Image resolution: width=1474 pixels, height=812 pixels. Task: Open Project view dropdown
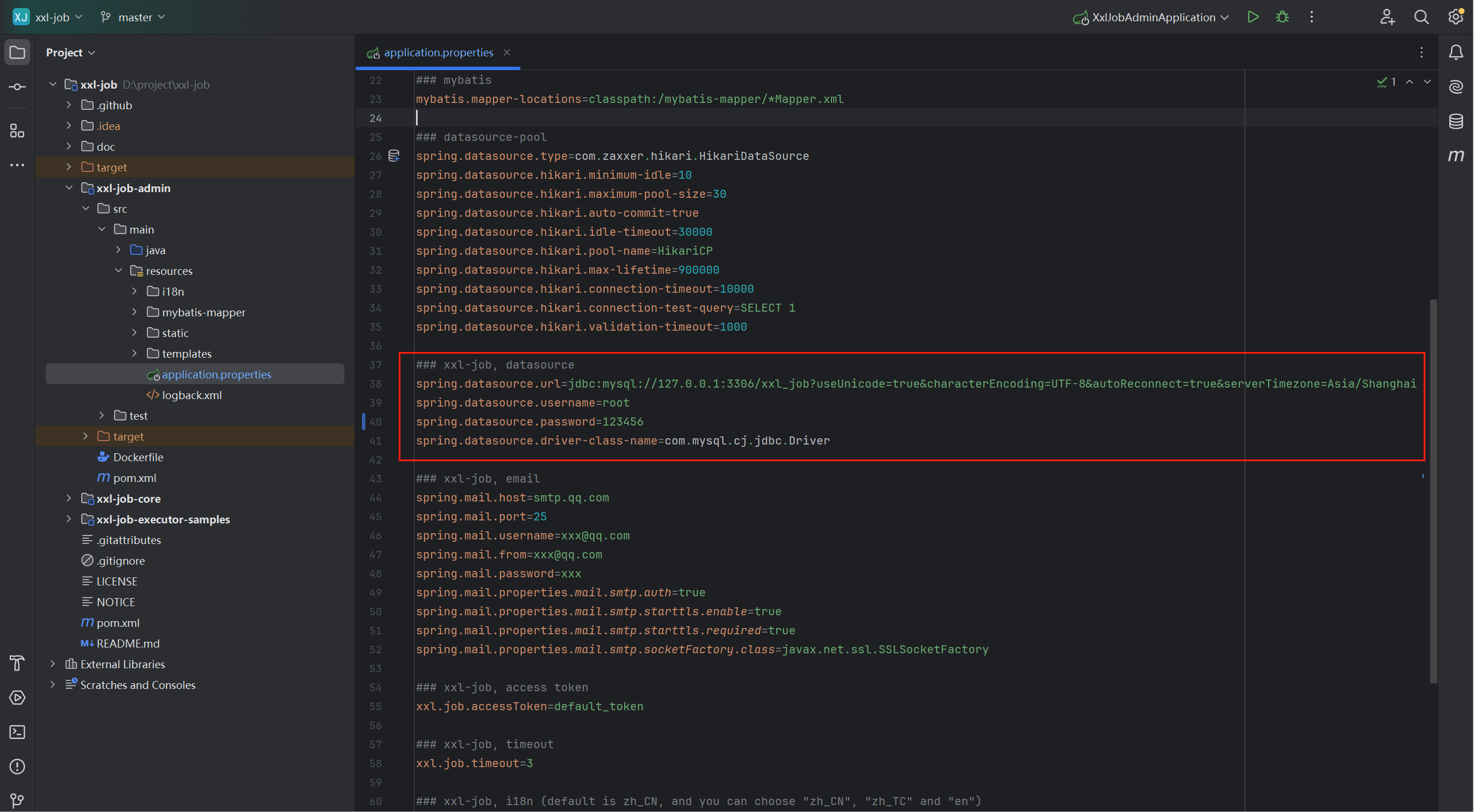coord(70,52)
